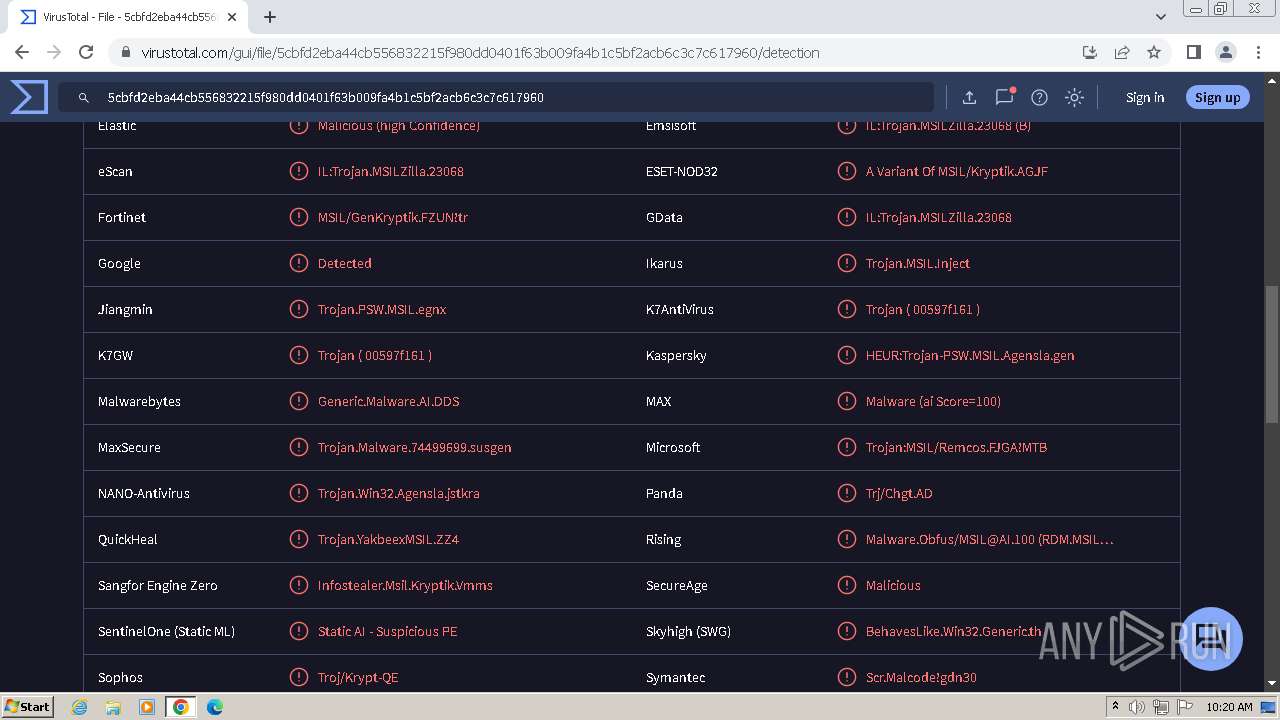
Task: Open the tab search chevron
Action: (1161, 17)
